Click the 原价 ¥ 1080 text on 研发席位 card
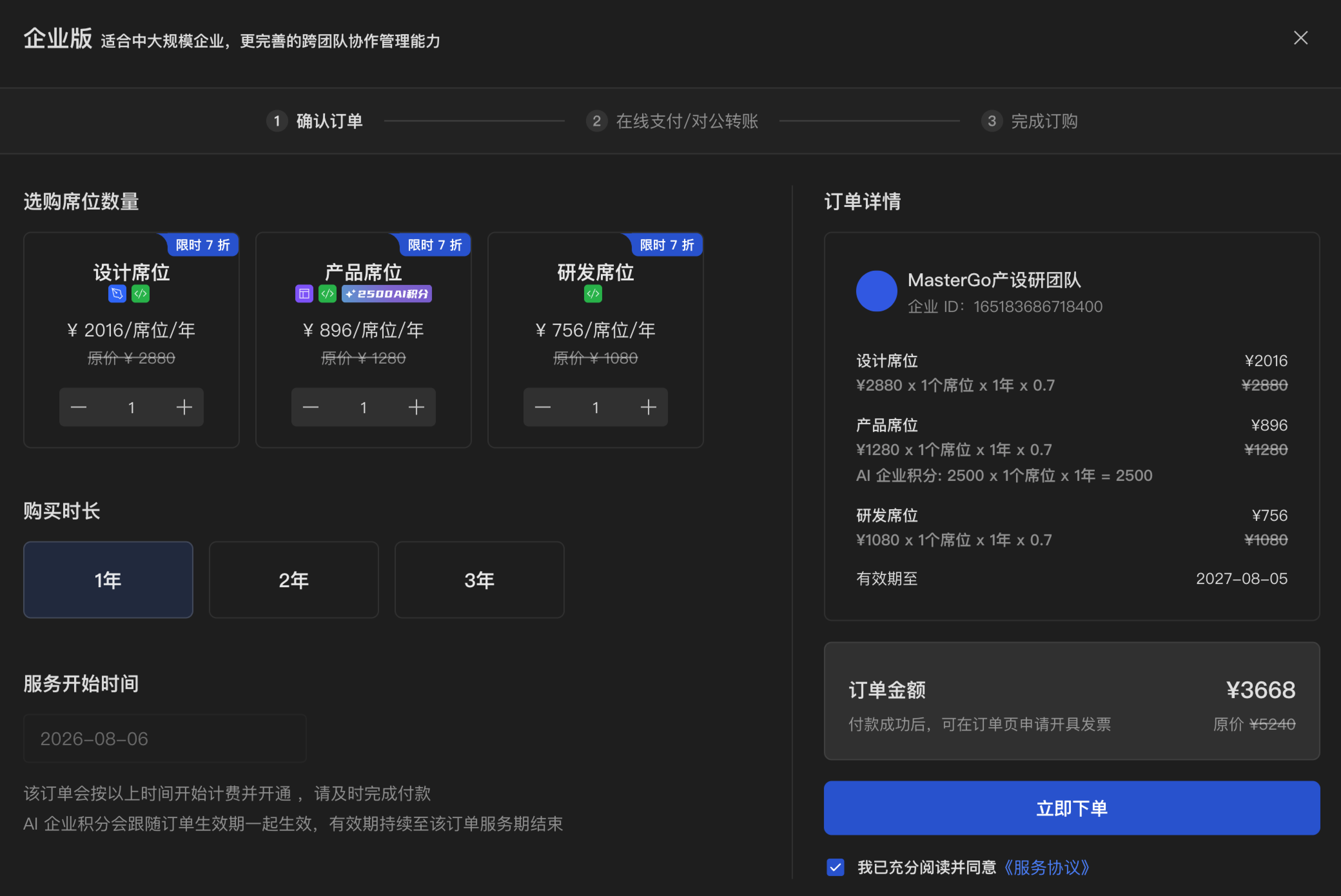1341x896 pixels. coord(595,358)
